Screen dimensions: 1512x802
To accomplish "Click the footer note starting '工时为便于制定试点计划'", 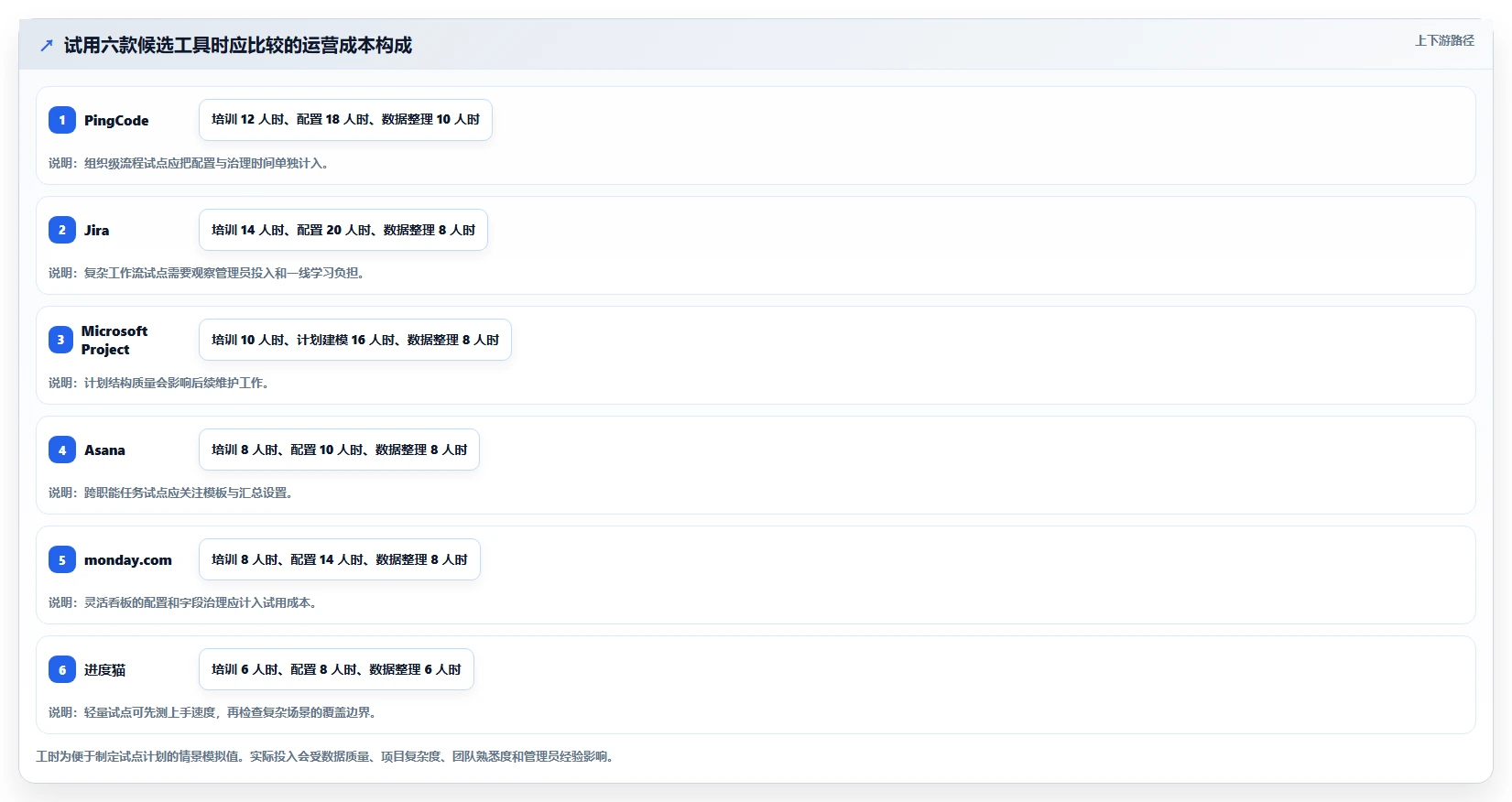I will point(325,756).
